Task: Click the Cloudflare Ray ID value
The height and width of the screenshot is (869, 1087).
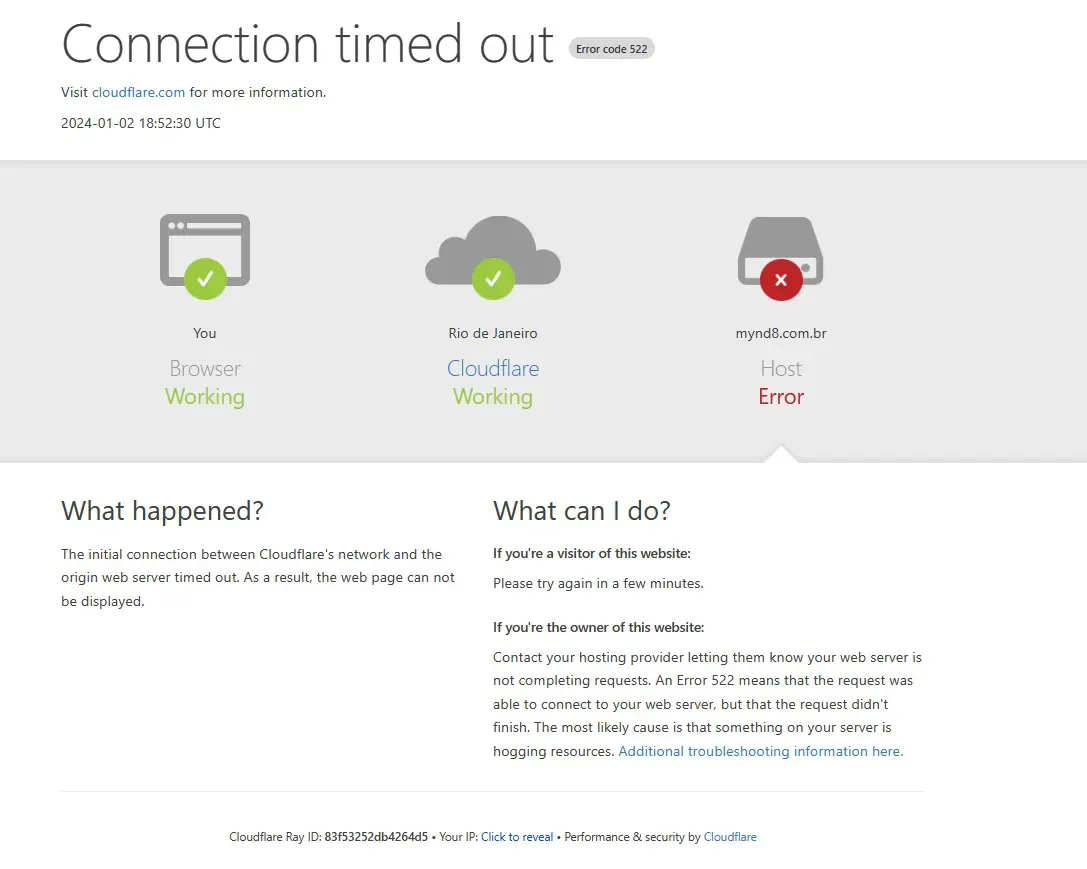Action: coord(376,837)
